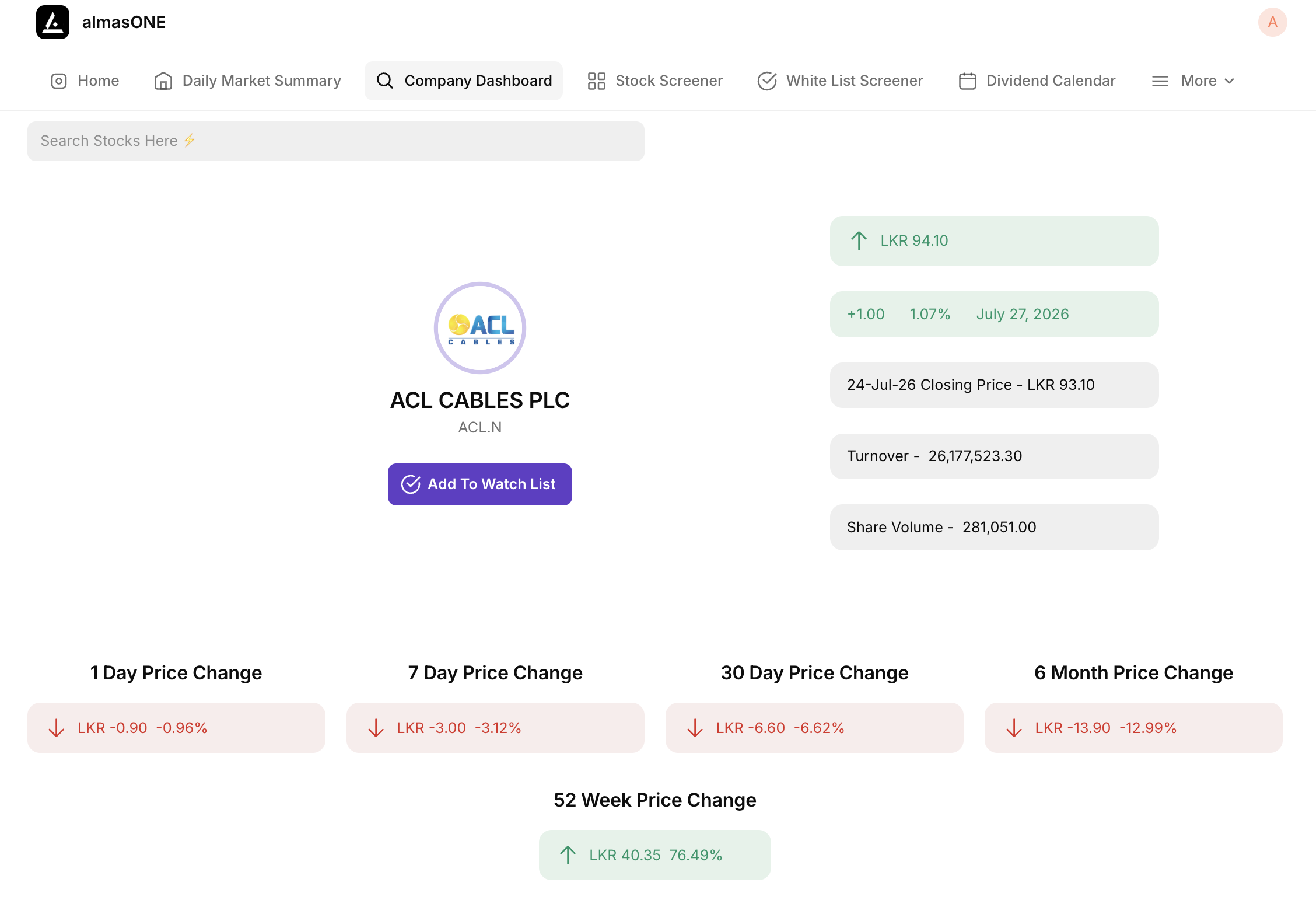Click the Daily Market Summary house icon
This screenshot has width=1316, height=914.
point(163,81)
